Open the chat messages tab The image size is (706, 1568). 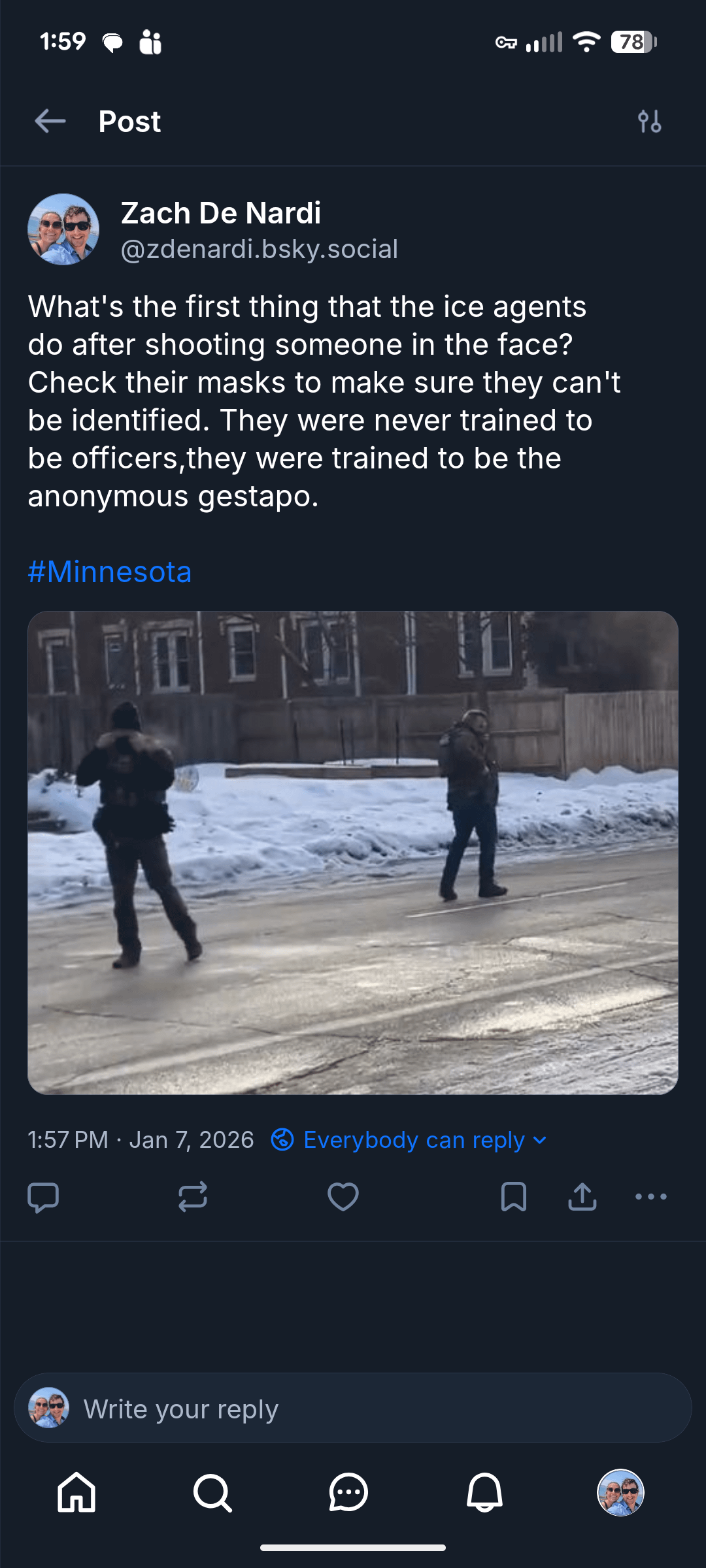click(x=348, y=1493)
